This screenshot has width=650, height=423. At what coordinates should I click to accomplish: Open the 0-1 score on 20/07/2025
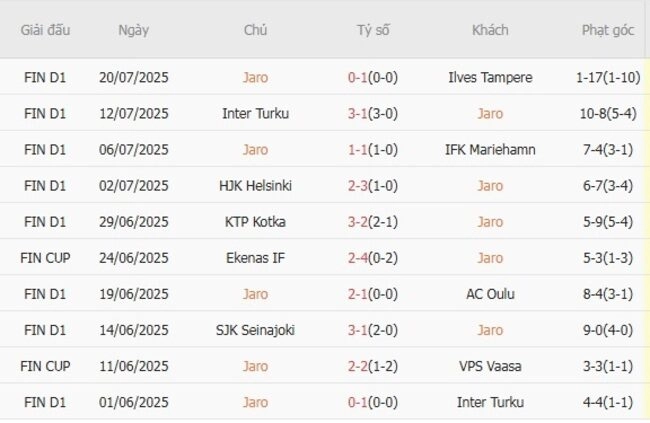(x=357, y=78)
